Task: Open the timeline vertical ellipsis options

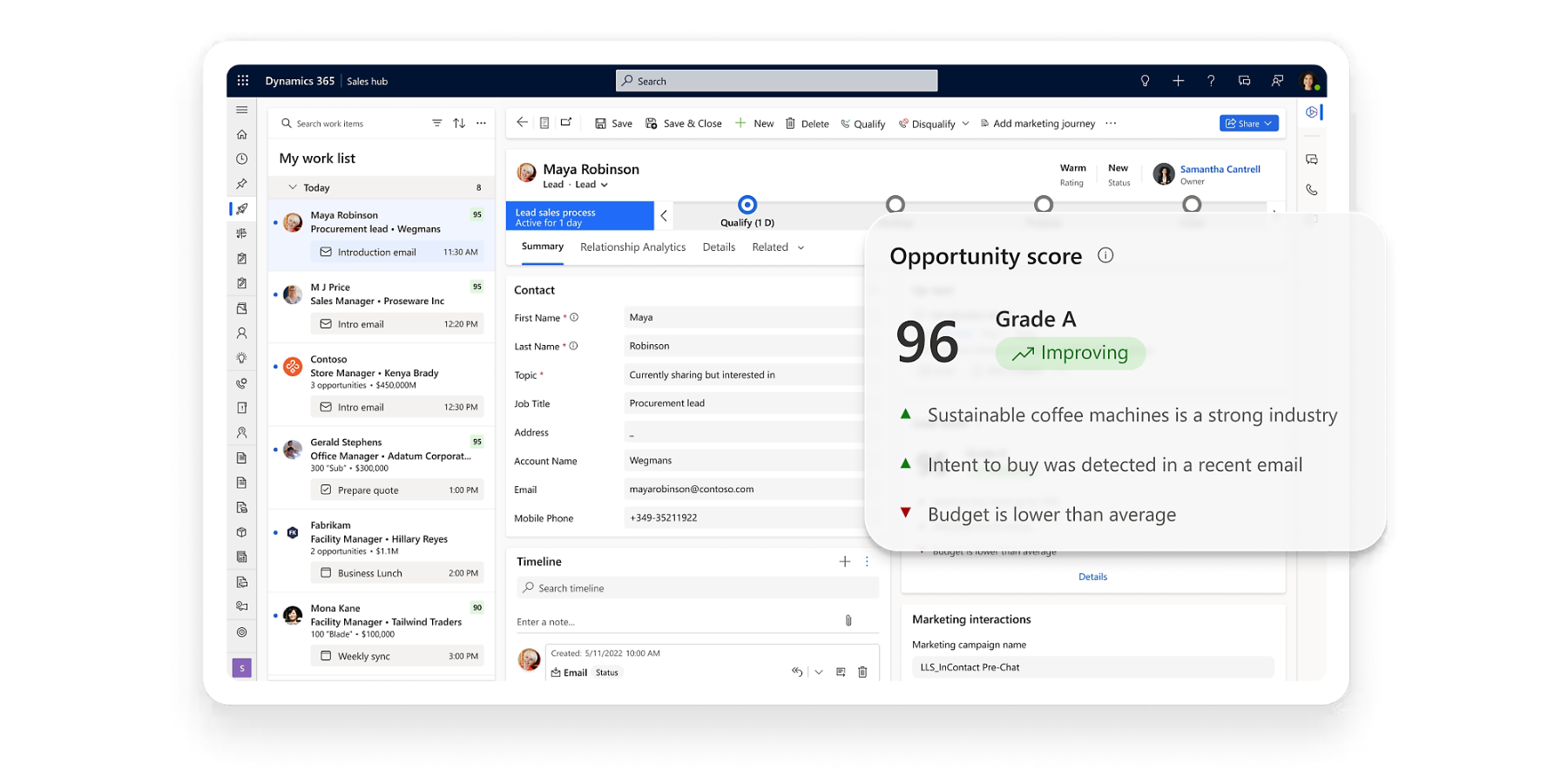Action: coord(867,562)
